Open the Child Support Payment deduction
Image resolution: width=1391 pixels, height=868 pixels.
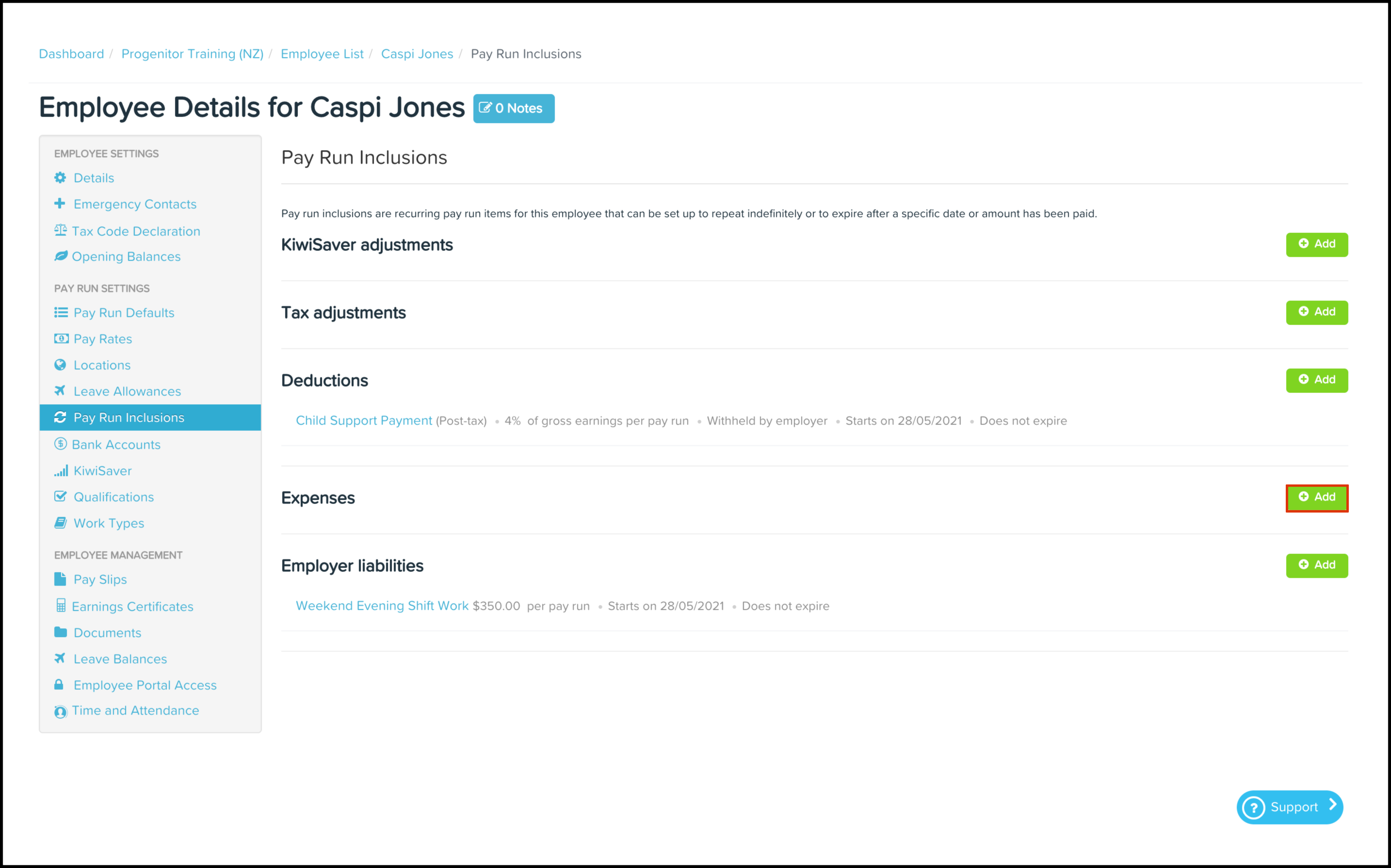click(364, 421)
